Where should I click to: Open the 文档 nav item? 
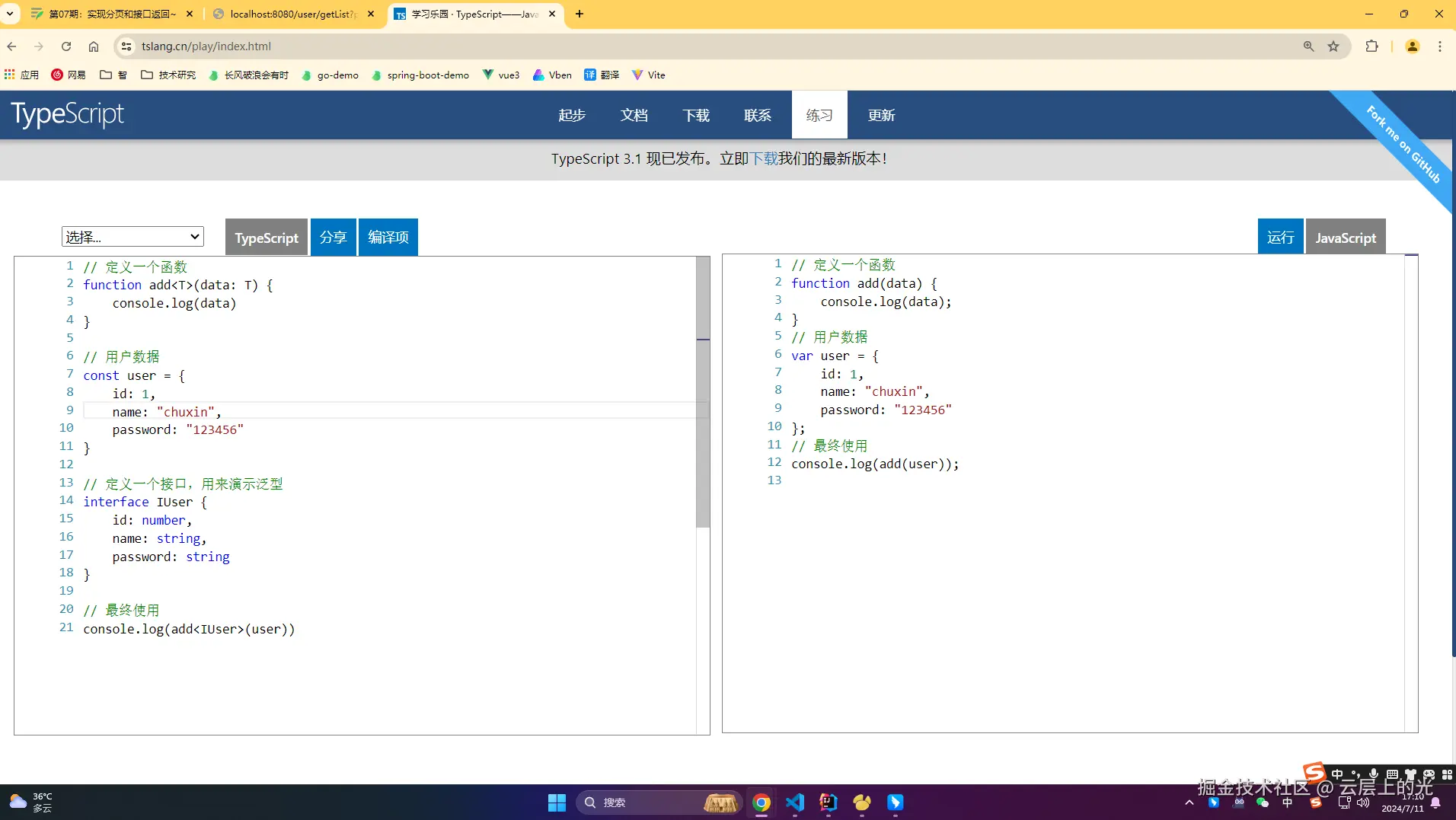click(x=634, y=115)
